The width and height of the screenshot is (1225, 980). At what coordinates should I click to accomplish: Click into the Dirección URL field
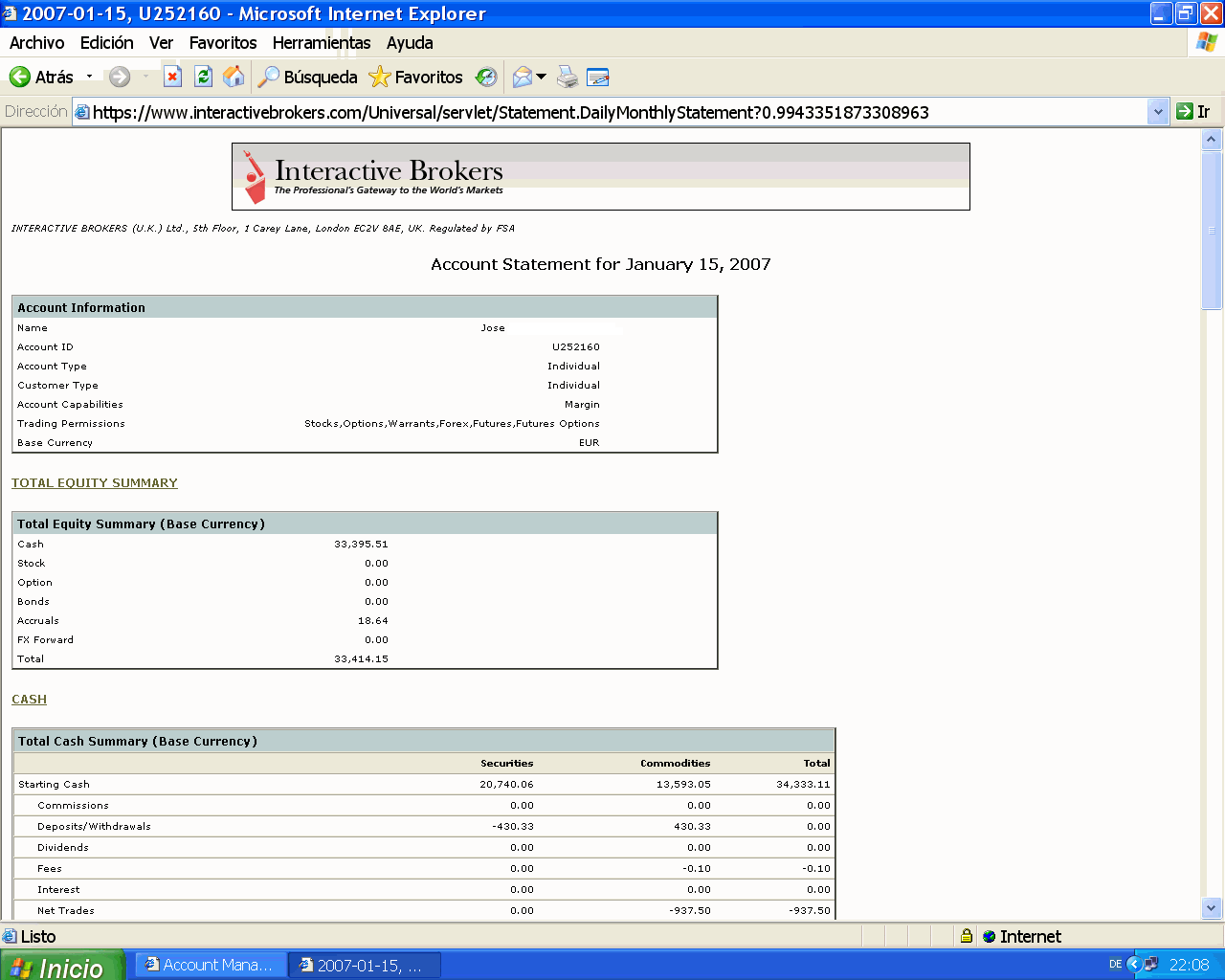click(x=618, y=112)
